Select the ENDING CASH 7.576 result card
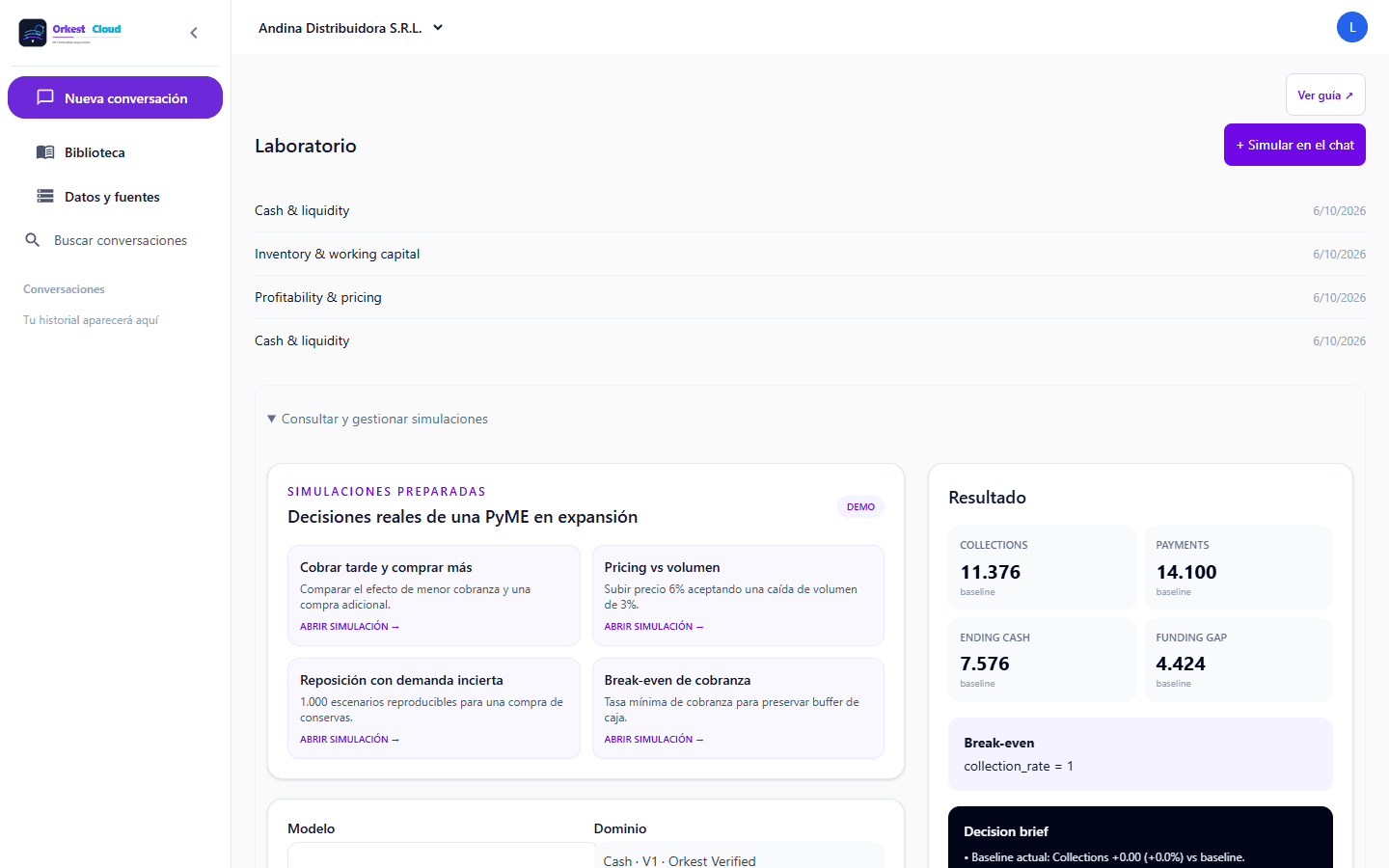This screenshot has width=1389, height=868. (x=1043, y=660)
